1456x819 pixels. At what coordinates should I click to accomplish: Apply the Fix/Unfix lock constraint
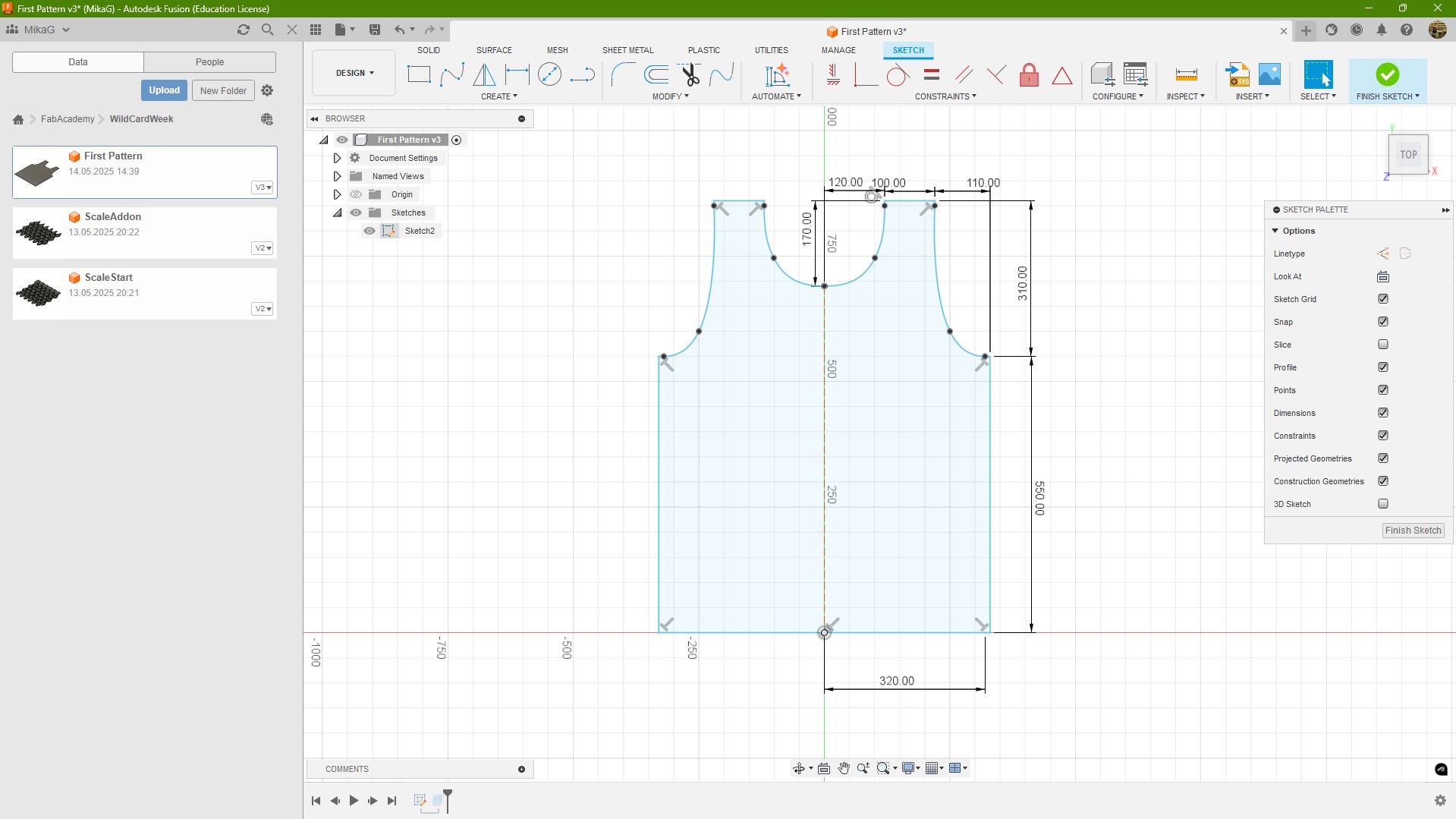tap(1029, 74)
